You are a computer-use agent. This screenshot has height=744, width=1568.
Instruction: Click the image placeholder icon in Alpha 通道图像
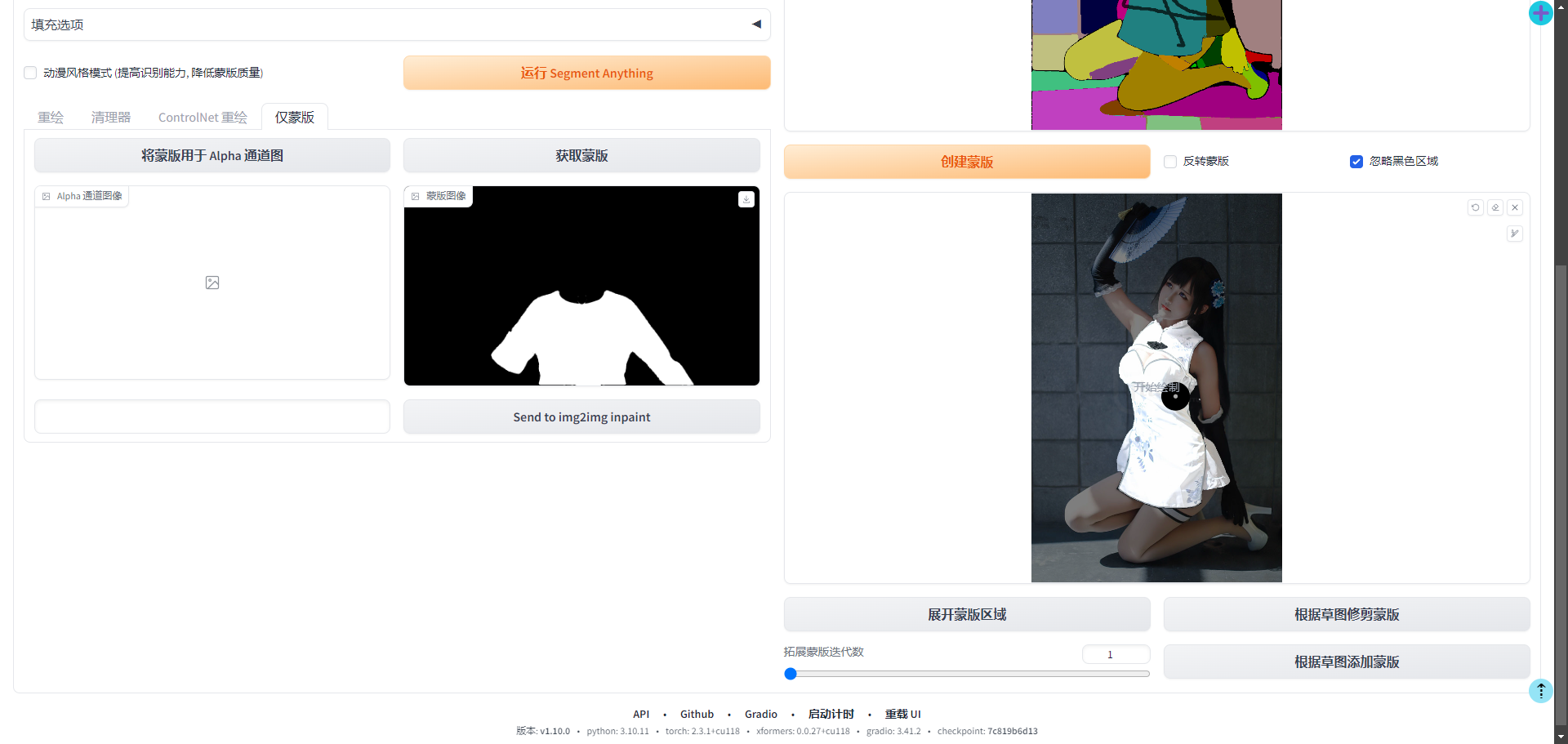212,283
